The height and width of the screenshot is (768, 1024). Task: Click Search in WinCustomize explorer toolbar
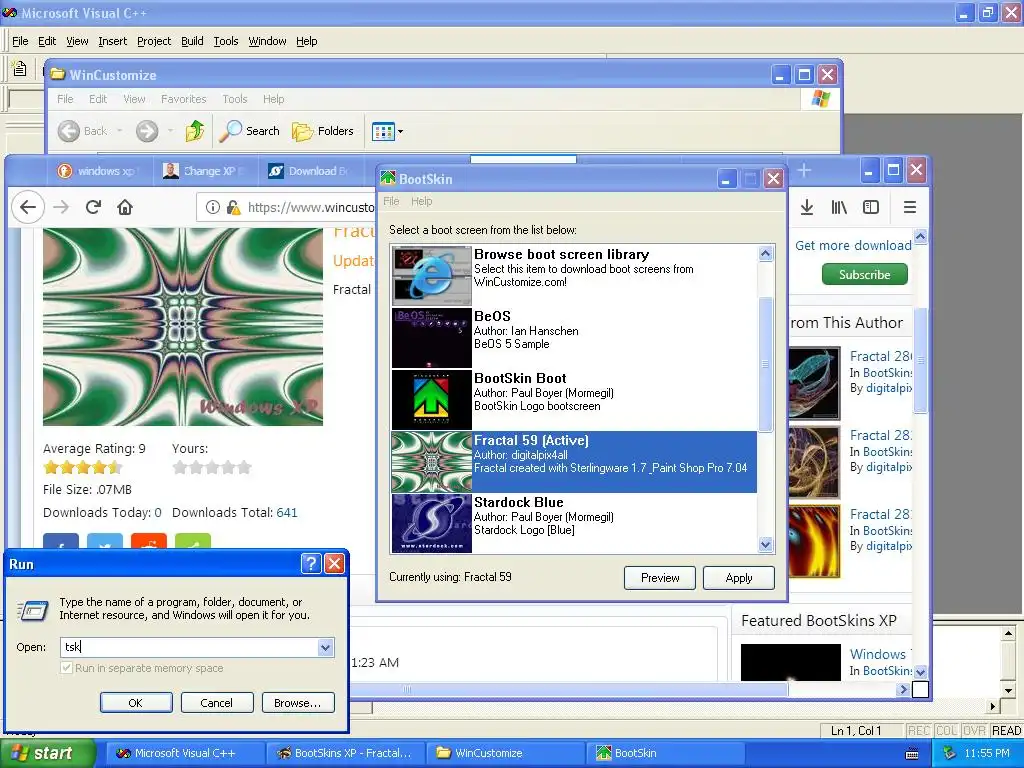pyautogui.click(x=249, y=131)
